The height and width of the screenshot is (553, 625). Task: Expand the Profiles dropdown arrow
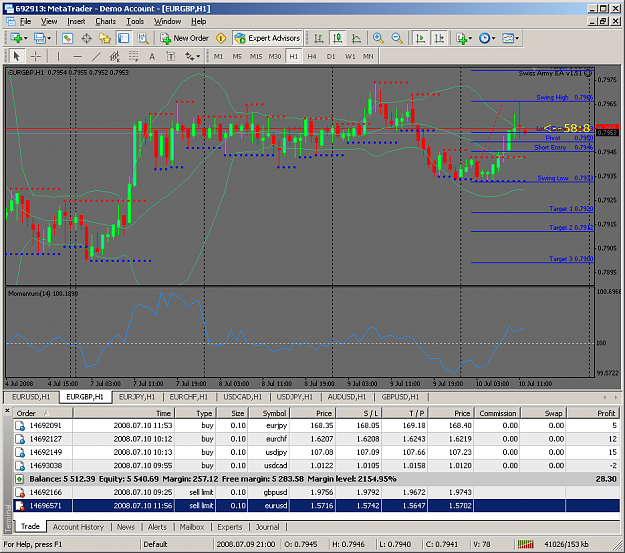[x=49, y=38]
